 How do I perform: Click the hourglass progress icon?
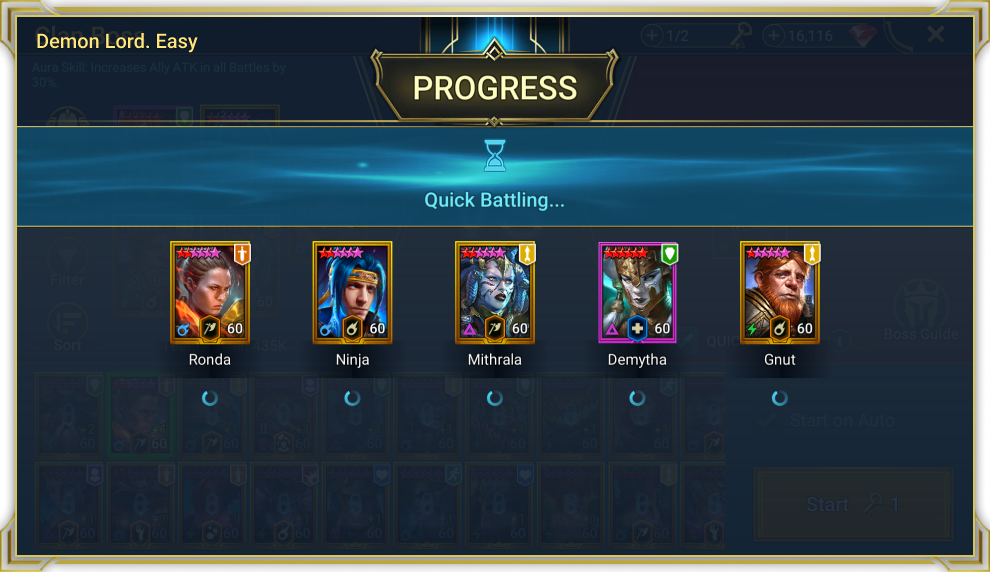(495, 155)
